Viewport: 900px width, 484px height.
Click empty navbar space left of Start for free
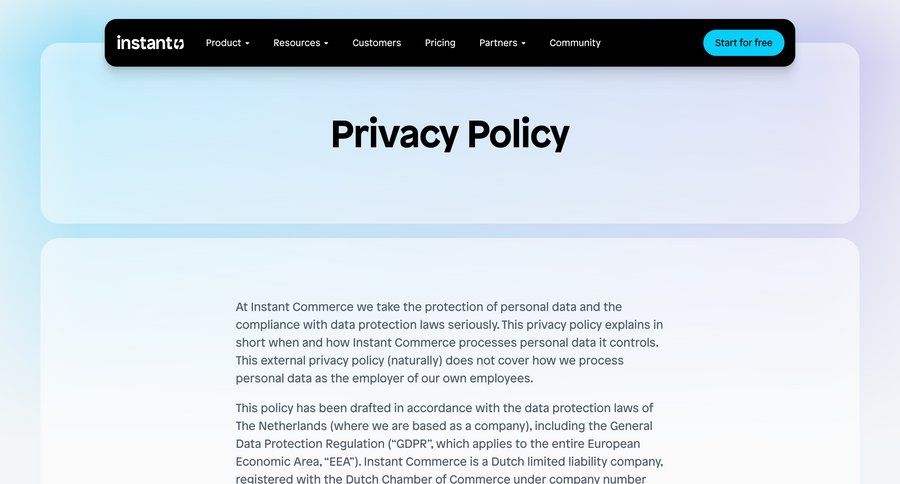650,43
